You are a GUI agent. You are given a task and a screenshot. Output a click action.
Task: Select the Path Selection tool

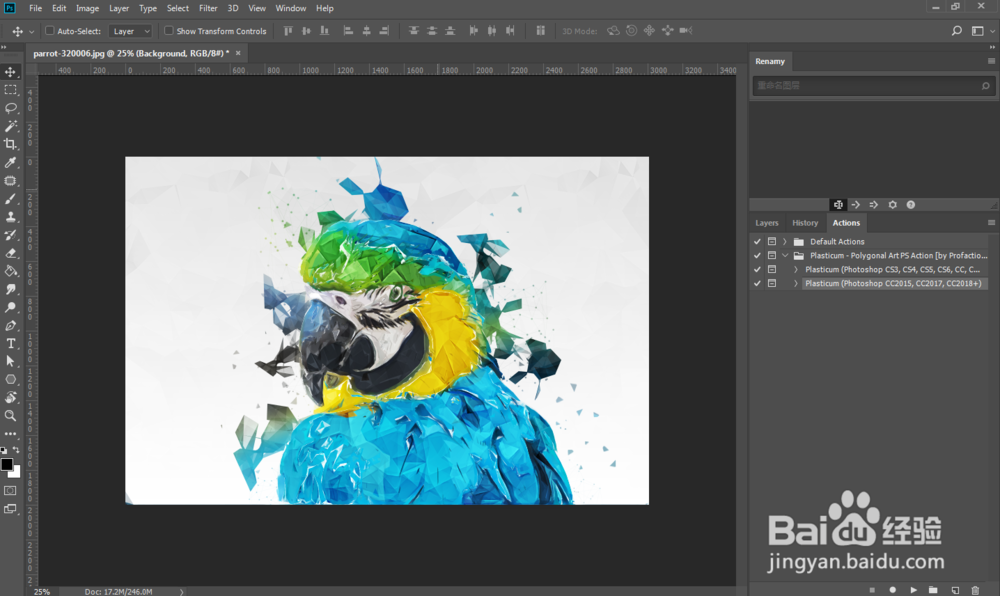coord(10,361)
